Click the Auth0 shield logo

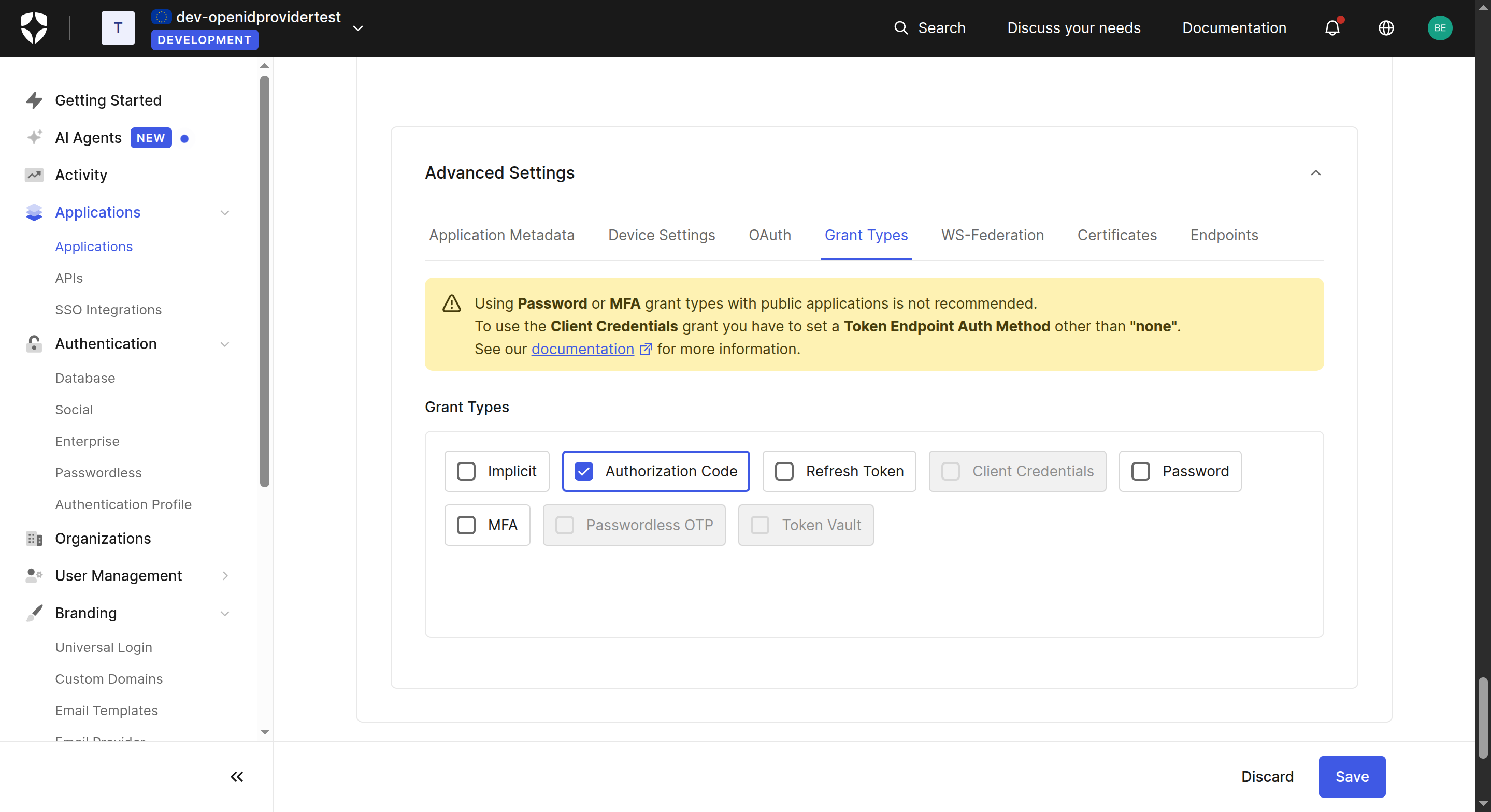coord(34,28)
